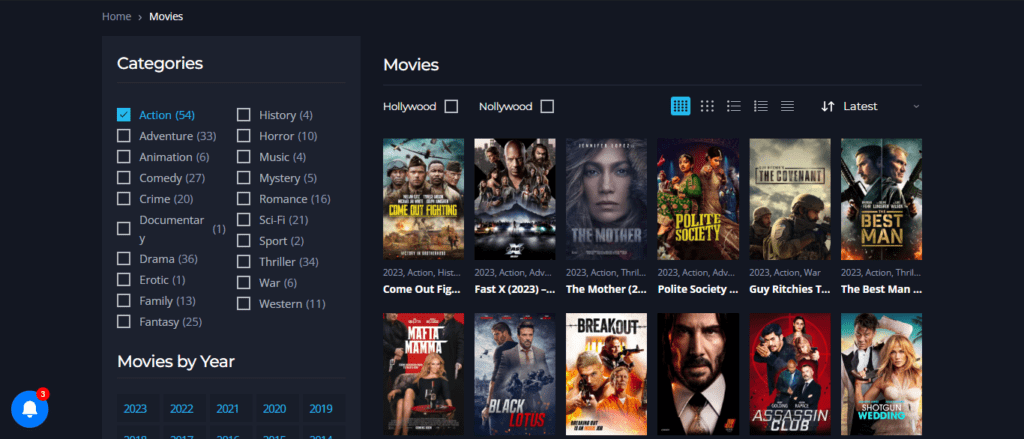Enable the Romance category checkbox

244,199
